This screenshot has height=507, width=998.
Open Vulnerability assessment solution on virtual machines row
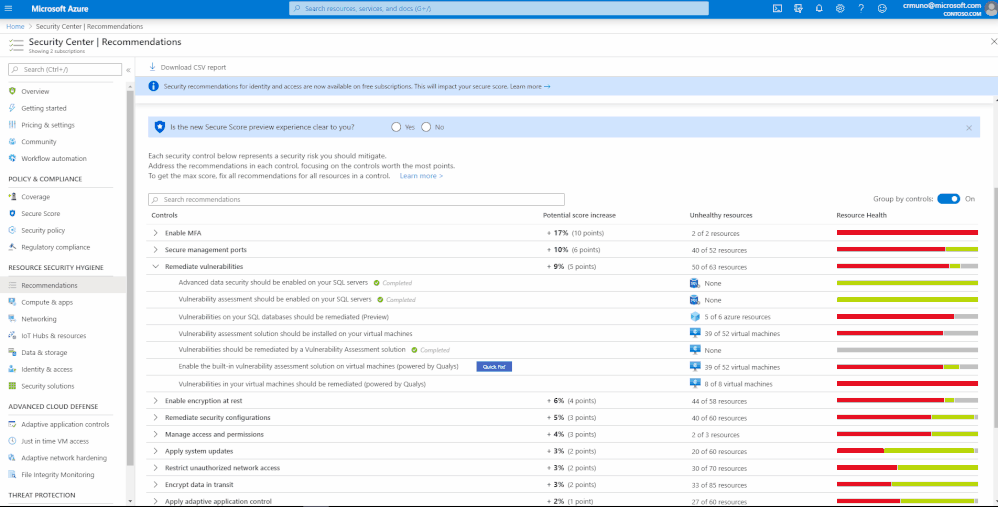(295, 333)
